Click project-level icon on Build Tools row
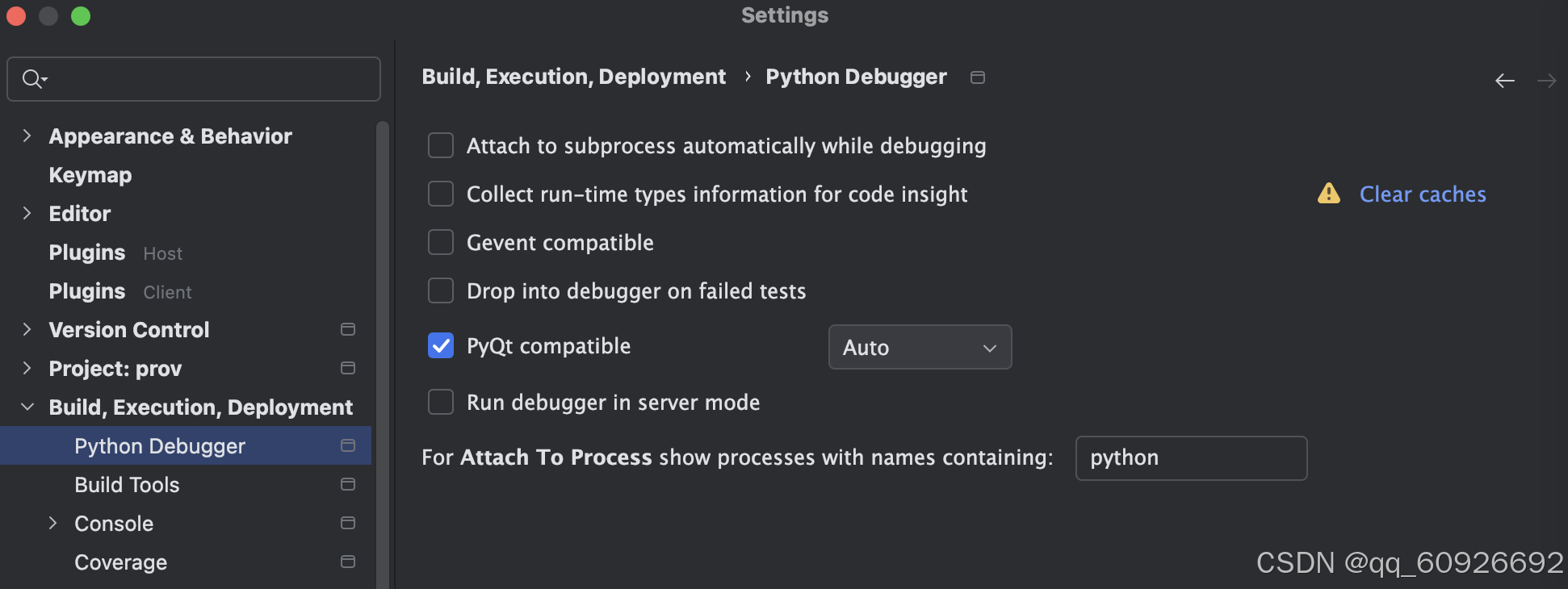This screenshot has width=1568, height=589. click(348, 484)
